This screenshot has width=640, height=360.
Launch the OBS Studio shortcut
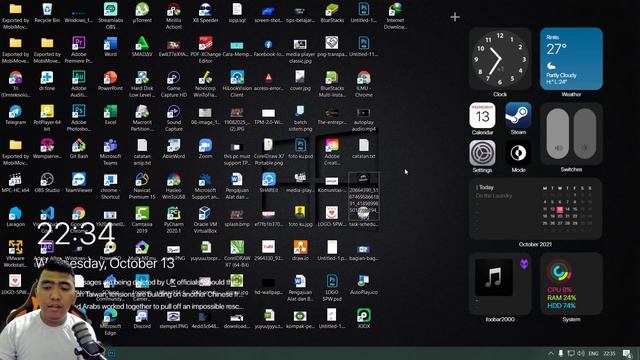click(47, 182)
